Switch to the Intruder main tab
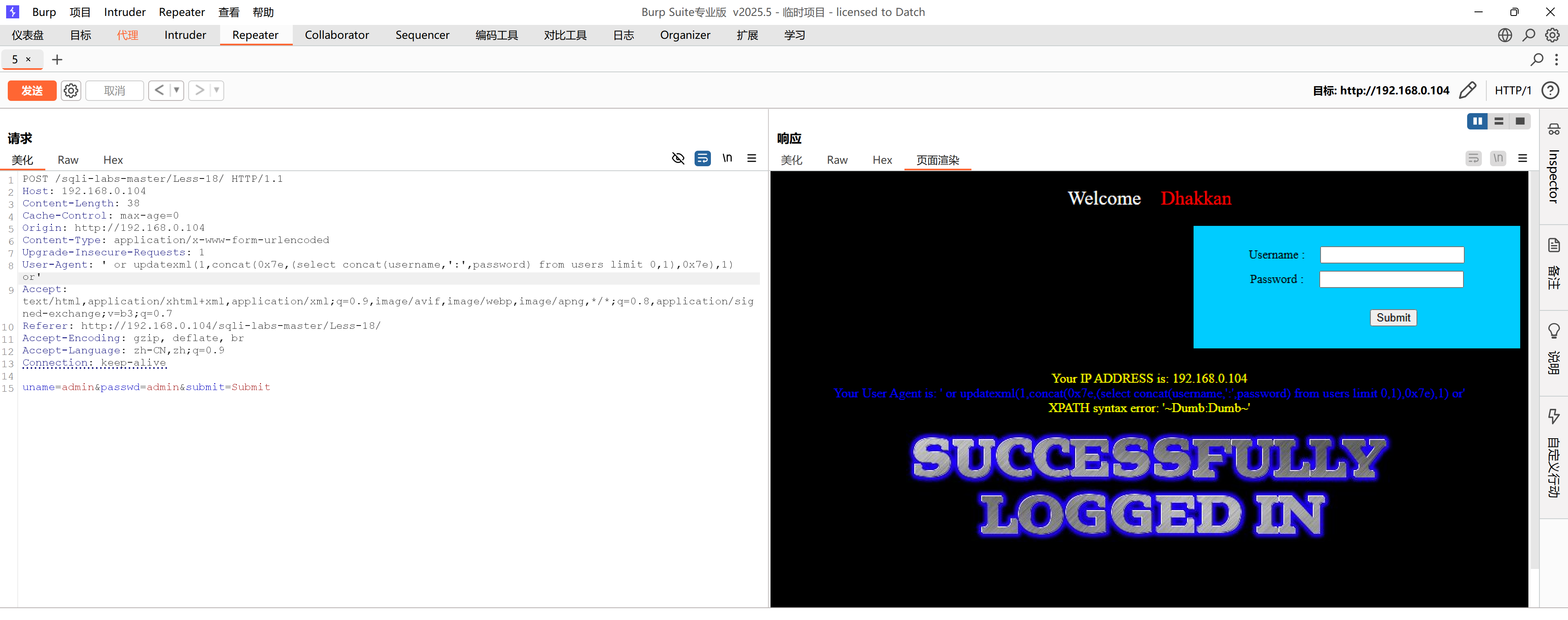 coord(185,35)
